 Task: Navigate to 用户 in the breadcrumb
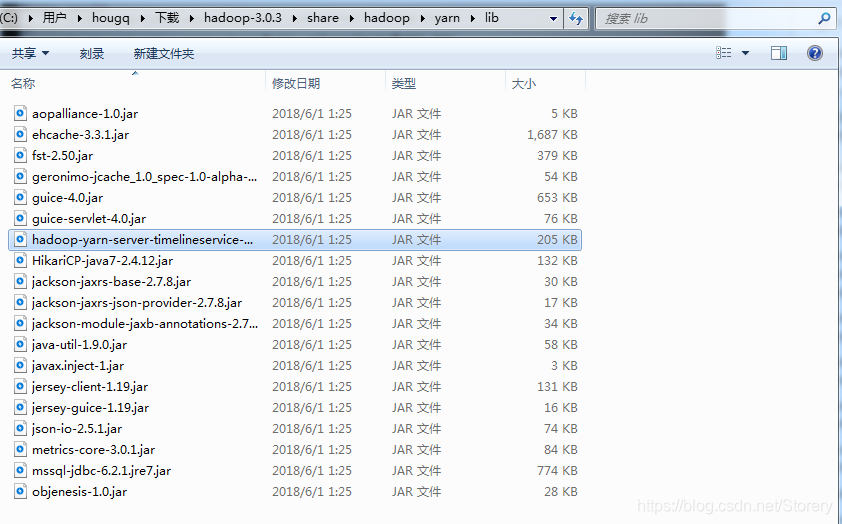(x=55, y=18)
